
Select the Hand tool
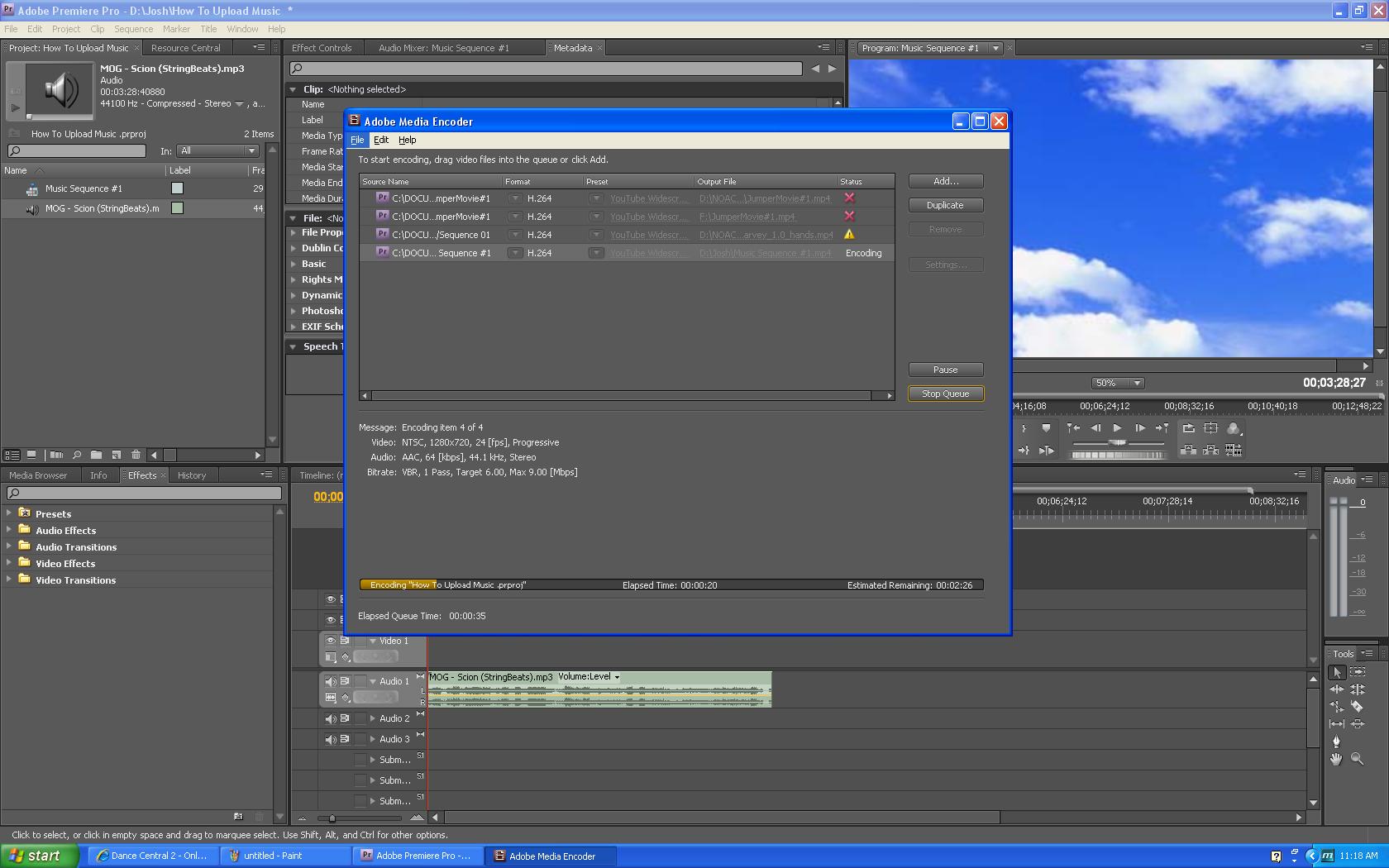tap(1337, 759)
